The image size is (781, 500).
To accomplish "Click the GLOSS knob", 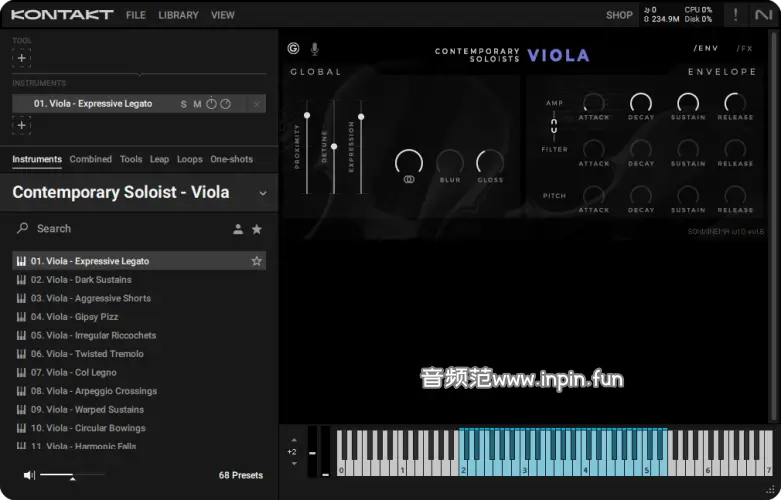I will click(x=490, y=162).
